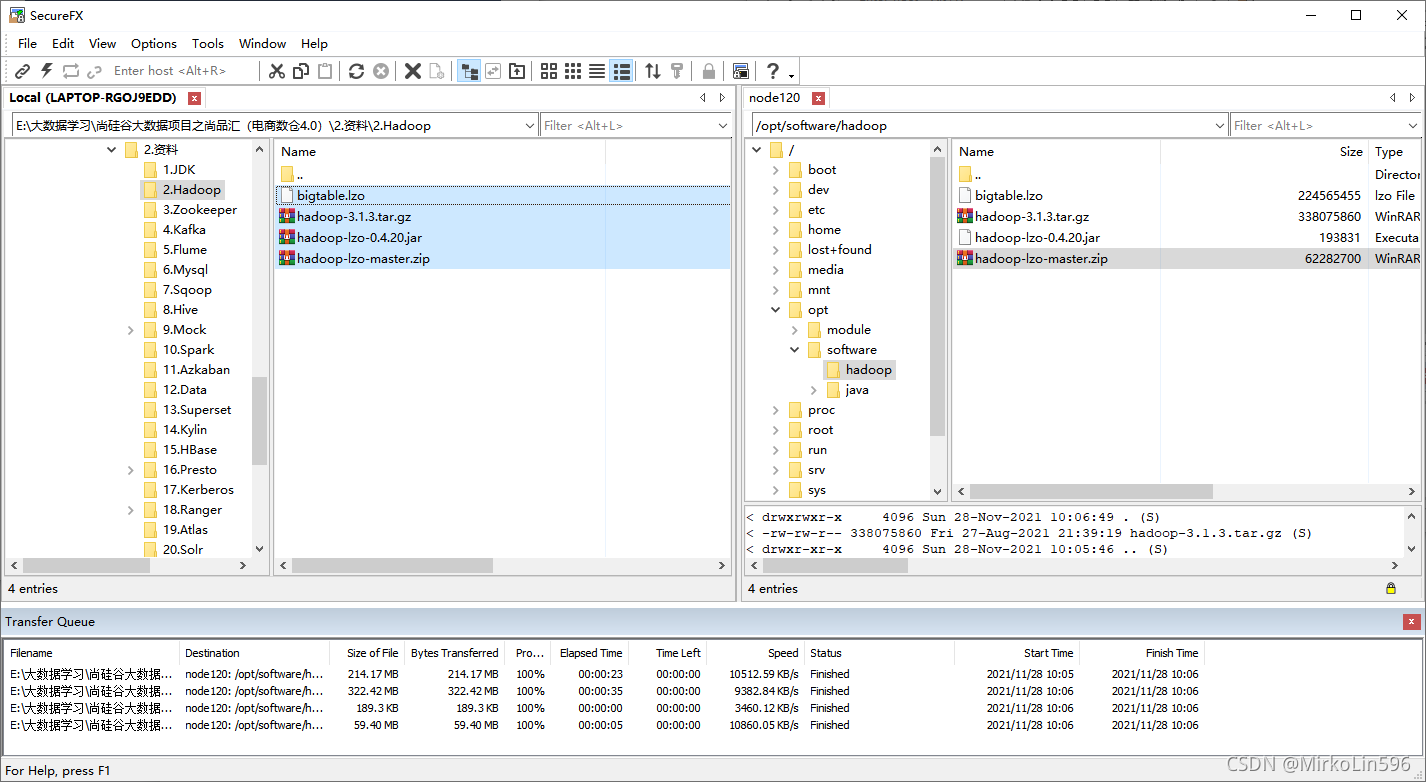This screenshot has height=782, width=1426.
Task: Select remote file hadoop-lzo-0.4.20.jar
Action: [x=1037, y=238]
